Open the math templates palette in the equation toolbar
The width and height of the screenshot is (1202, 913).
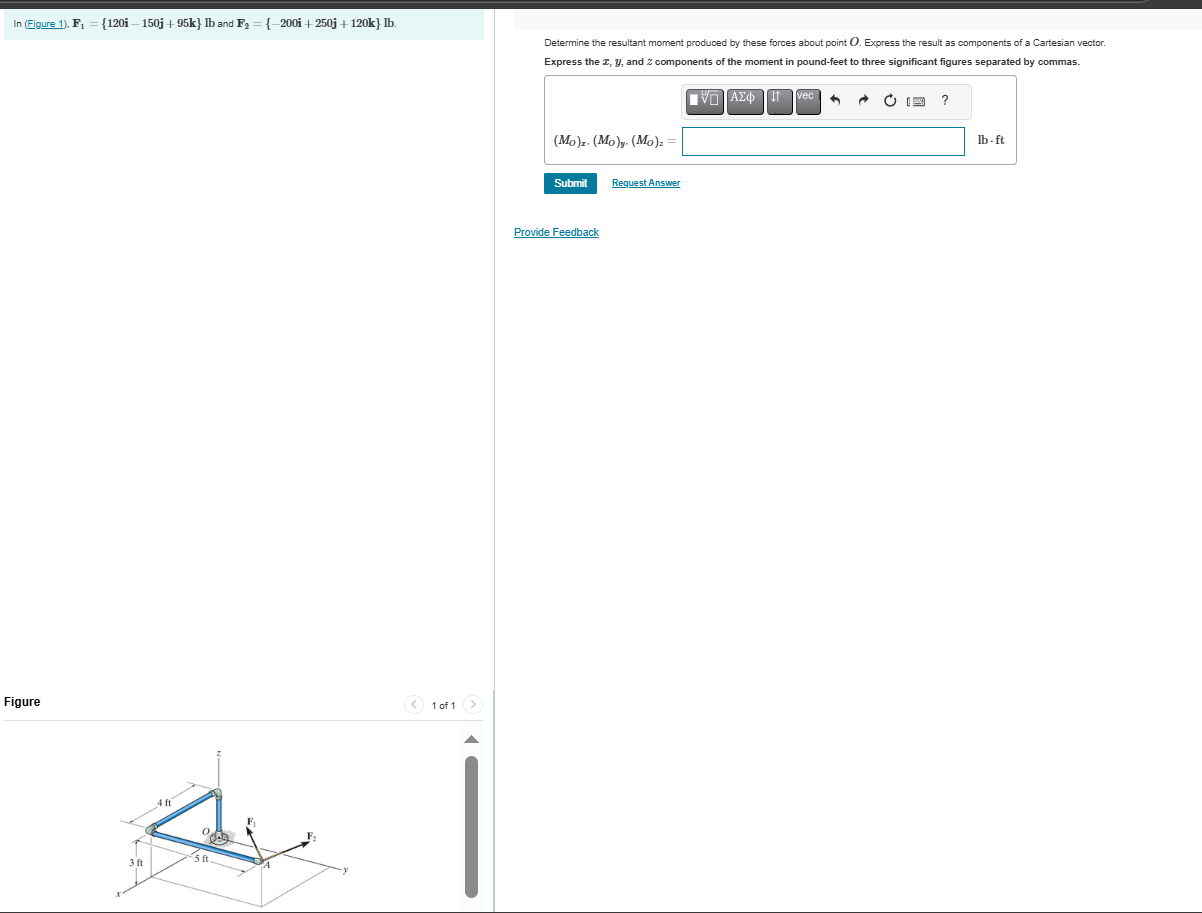[704, 101]
